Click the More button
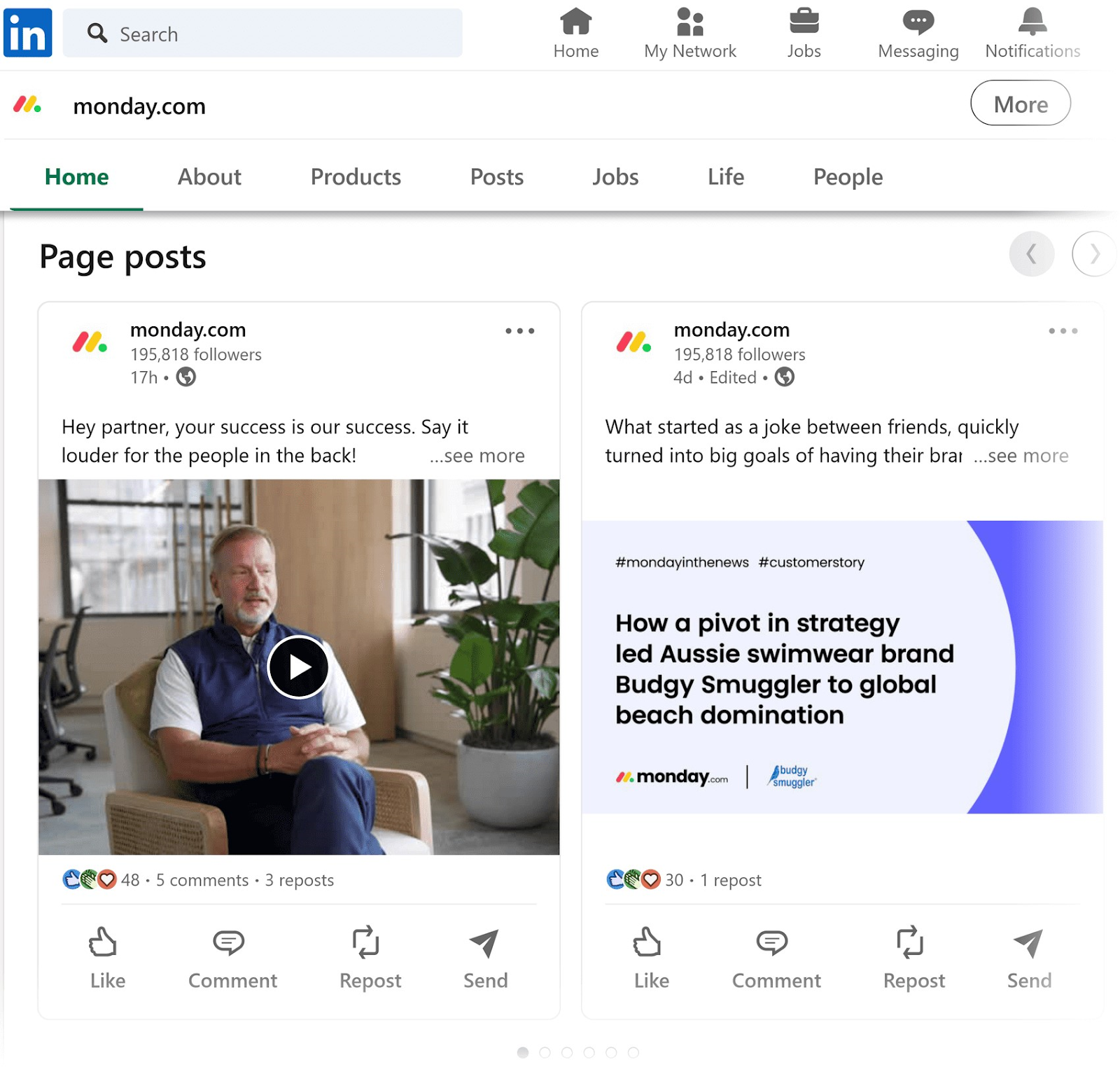The height and width of the screenshot is (1067, 1120). click(1020, 104)
